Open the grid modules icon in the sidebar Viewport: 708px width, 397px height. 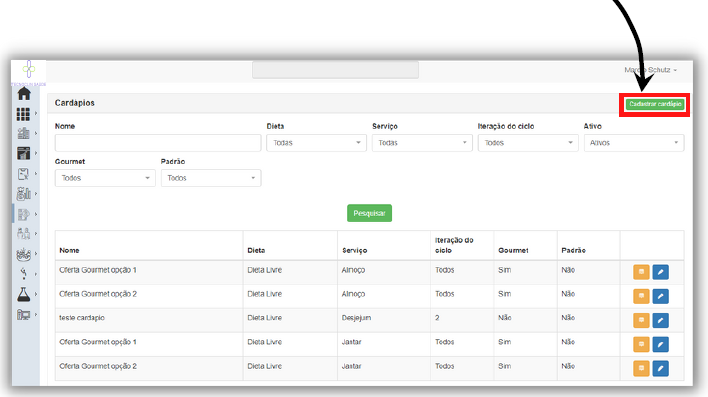(23, 114)
